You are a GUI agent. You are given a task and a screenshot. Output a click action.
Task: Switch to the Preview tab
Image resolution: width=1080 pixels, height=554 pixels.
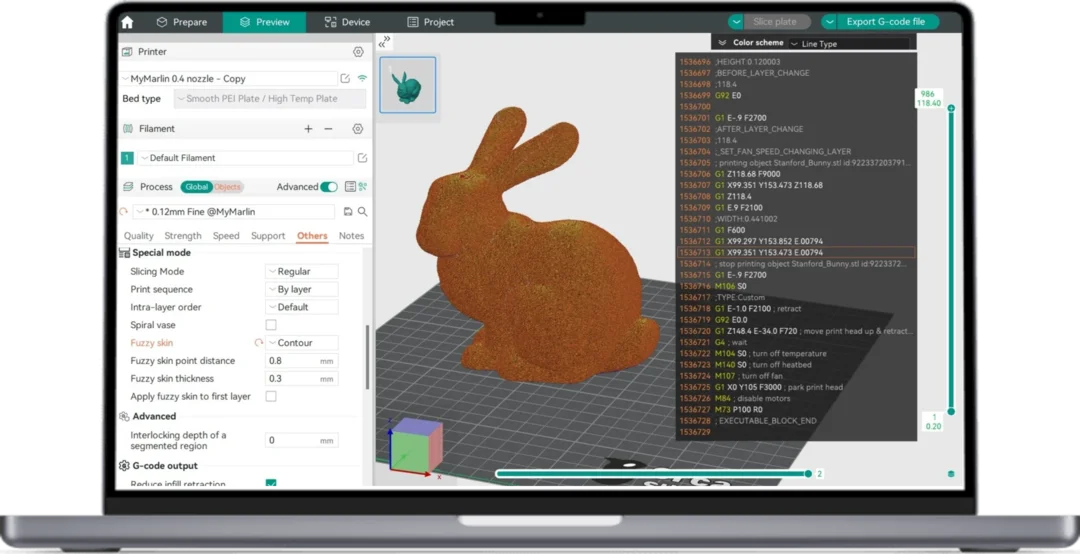pyautogui.click(x=264, y=22)
